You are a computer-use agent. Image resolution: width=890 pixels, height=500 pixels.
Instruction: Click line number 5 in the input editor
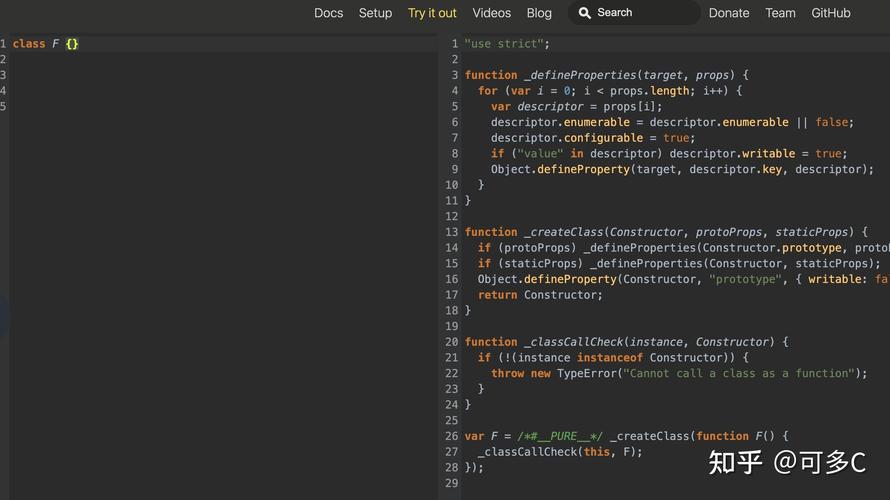coord(4,107)
